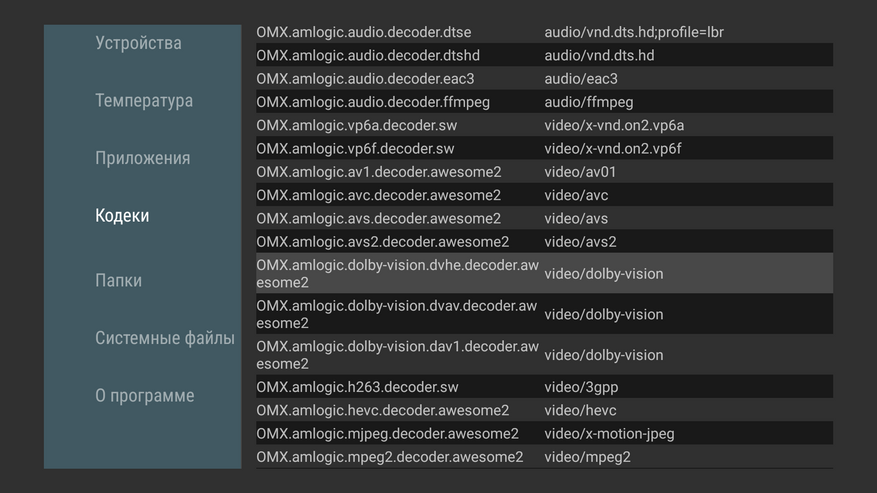The width and height of the screenshot is (877, 493).
Task: Select the hevc.decoder.awesome2 row
Action: tap(544, 410)
